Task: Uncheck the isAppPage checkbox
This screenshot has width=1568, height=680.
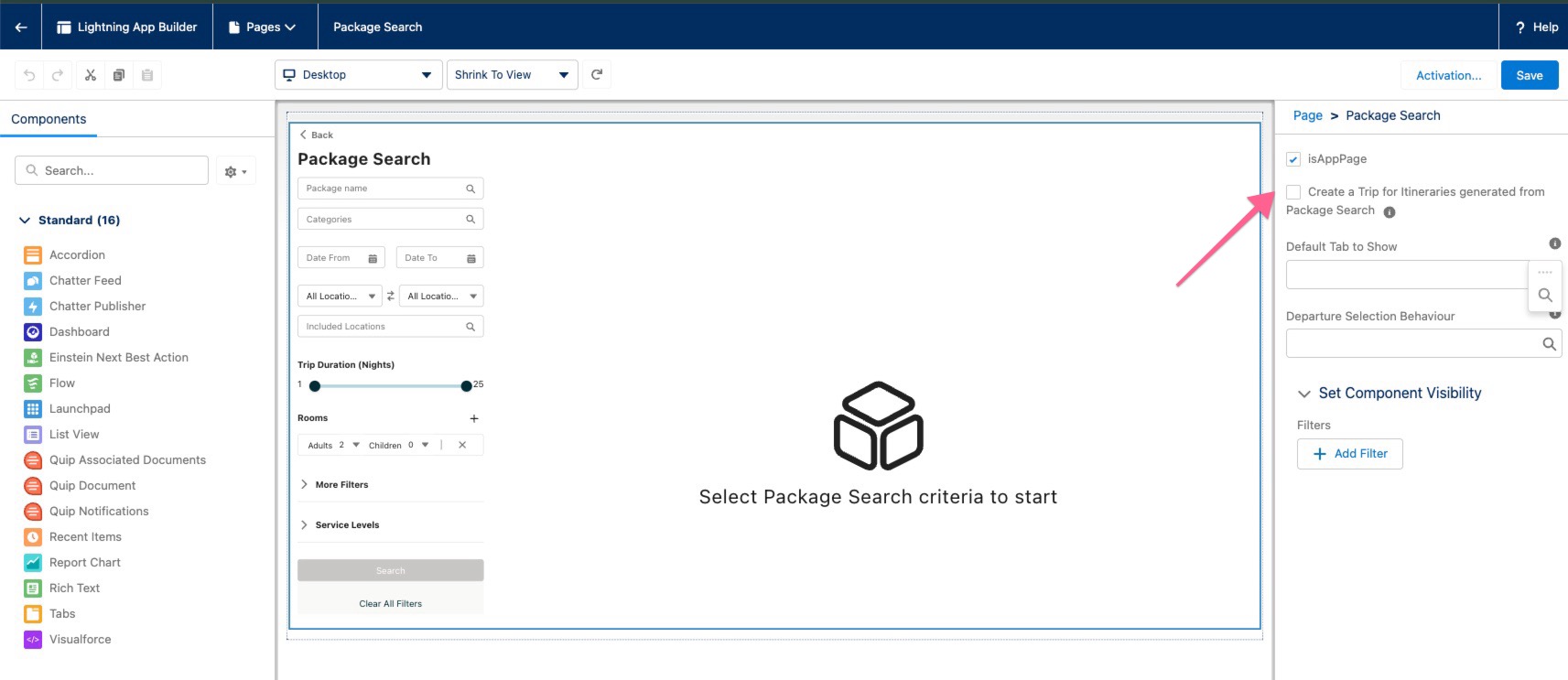Action: 1293,159
